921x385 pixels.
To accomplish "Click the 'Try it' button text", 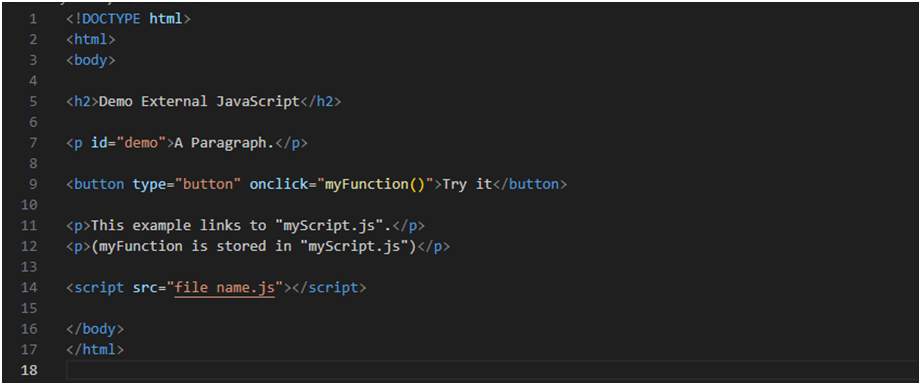I will [x=467, y=184].
